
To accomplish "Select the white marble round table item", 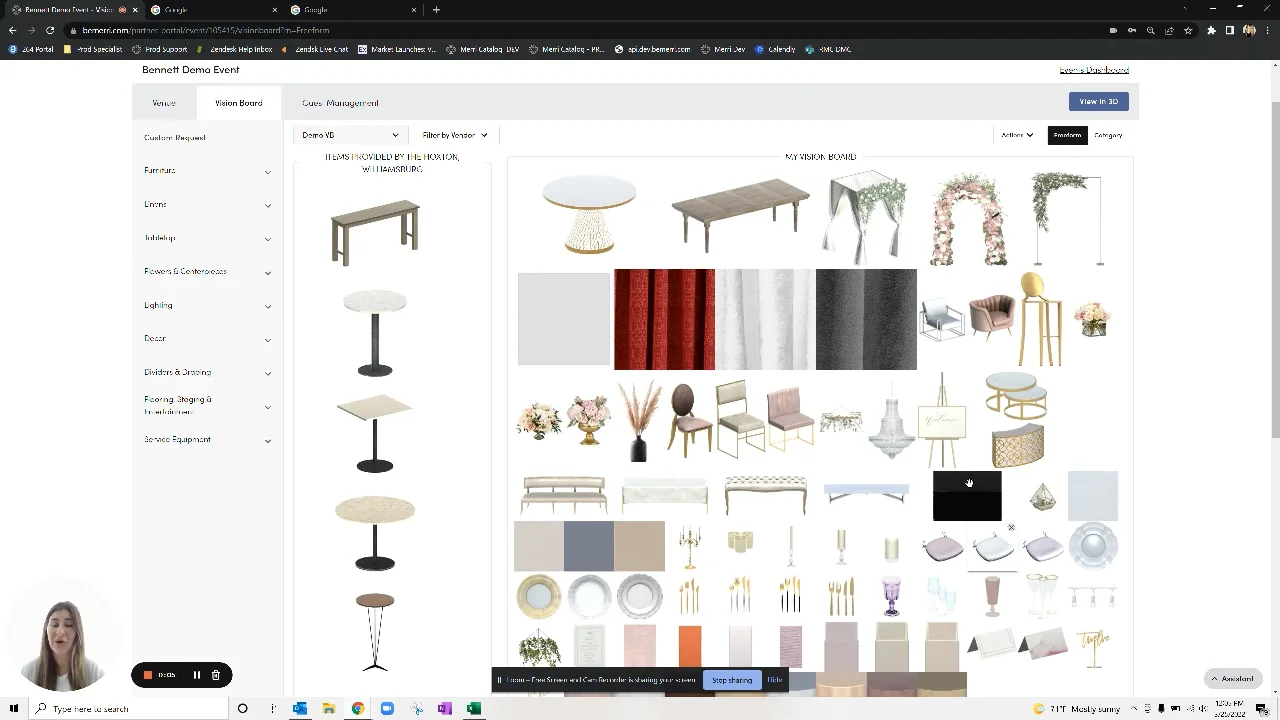I will (x=375, y=333).
